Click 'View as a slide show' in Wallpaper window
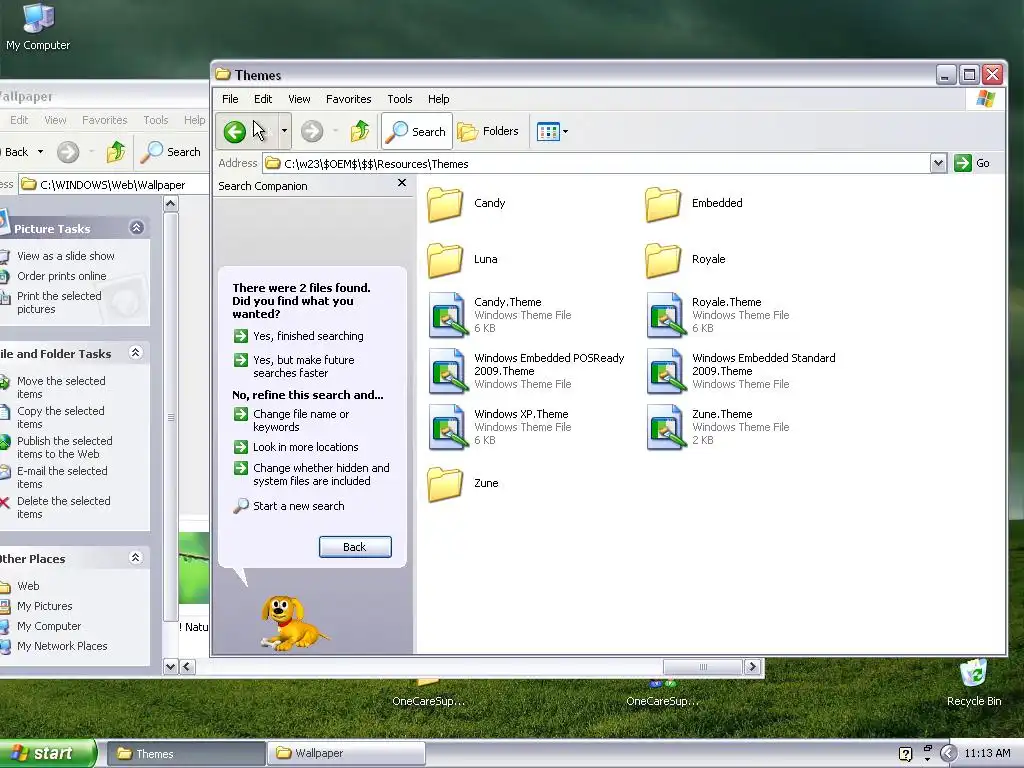The image size is (1024, 768). pyautogui.click(x=65, y=256)
